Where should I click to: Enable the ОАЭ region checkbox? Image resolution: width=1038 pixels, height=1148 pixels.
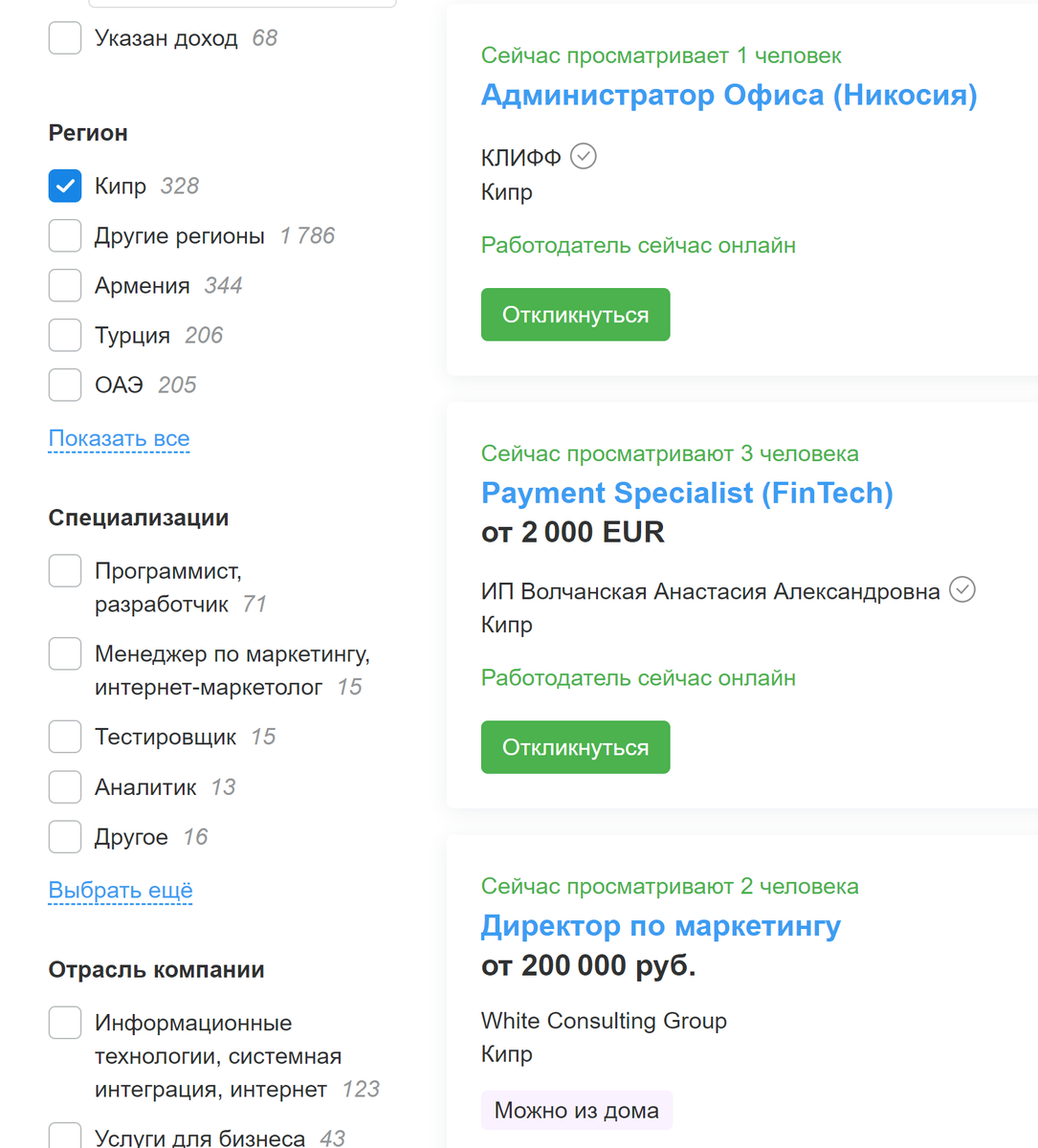click(64, 385)
